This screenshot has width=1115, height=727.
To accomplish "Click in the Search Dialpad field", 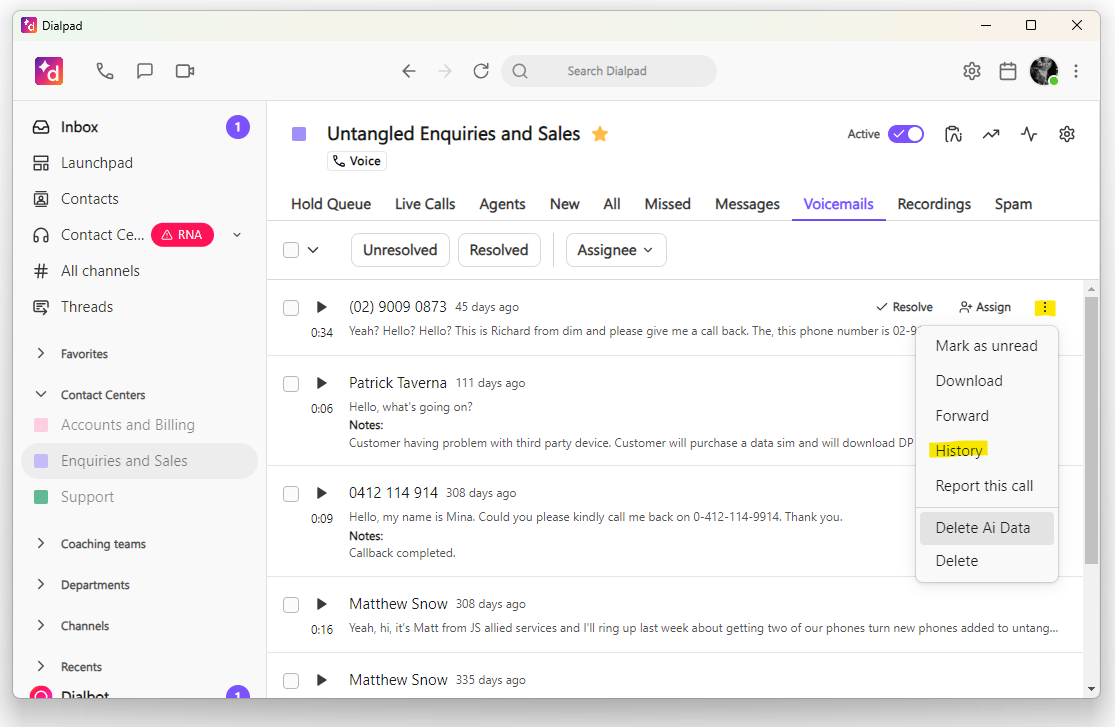I will [x=609, y=71].
